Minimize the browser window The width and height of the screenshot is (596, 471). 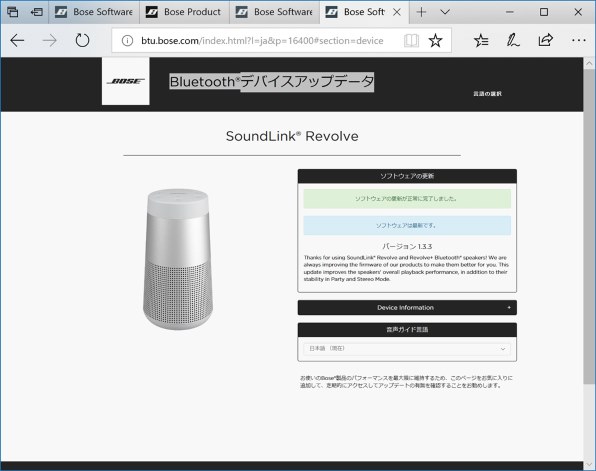click(510, 12)
